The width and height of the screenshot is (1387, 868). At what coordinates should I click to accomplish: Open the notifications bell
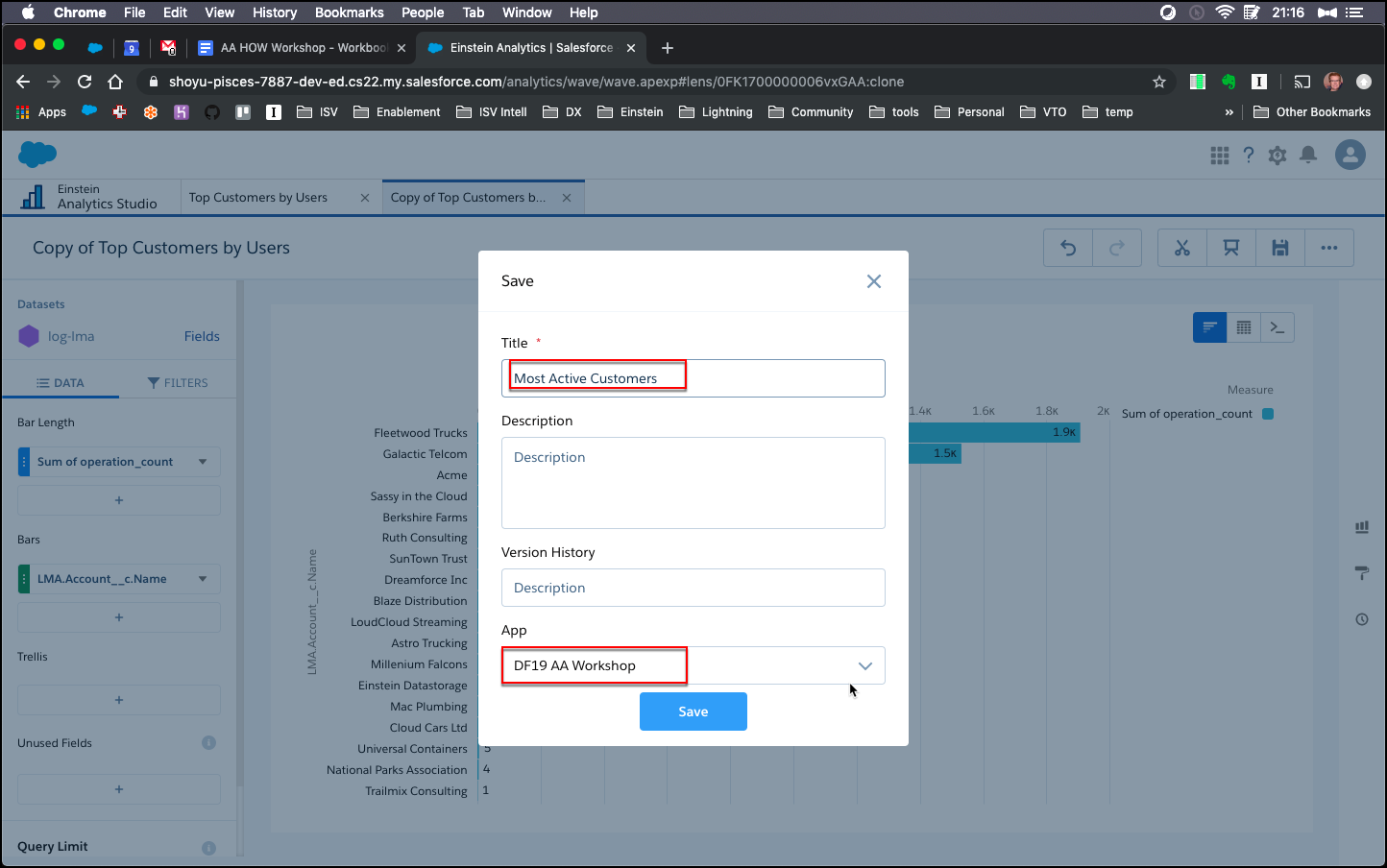1308,156
